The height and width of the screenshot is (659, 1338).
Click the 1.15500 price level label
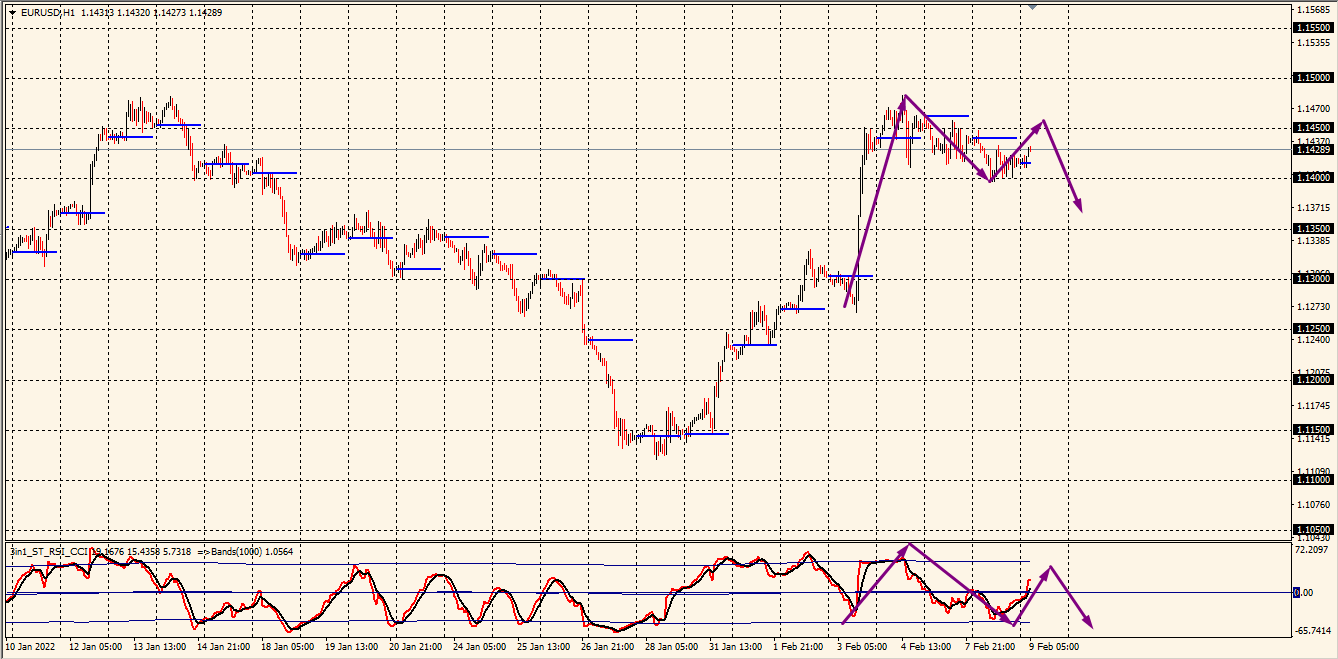[1312, 28]
